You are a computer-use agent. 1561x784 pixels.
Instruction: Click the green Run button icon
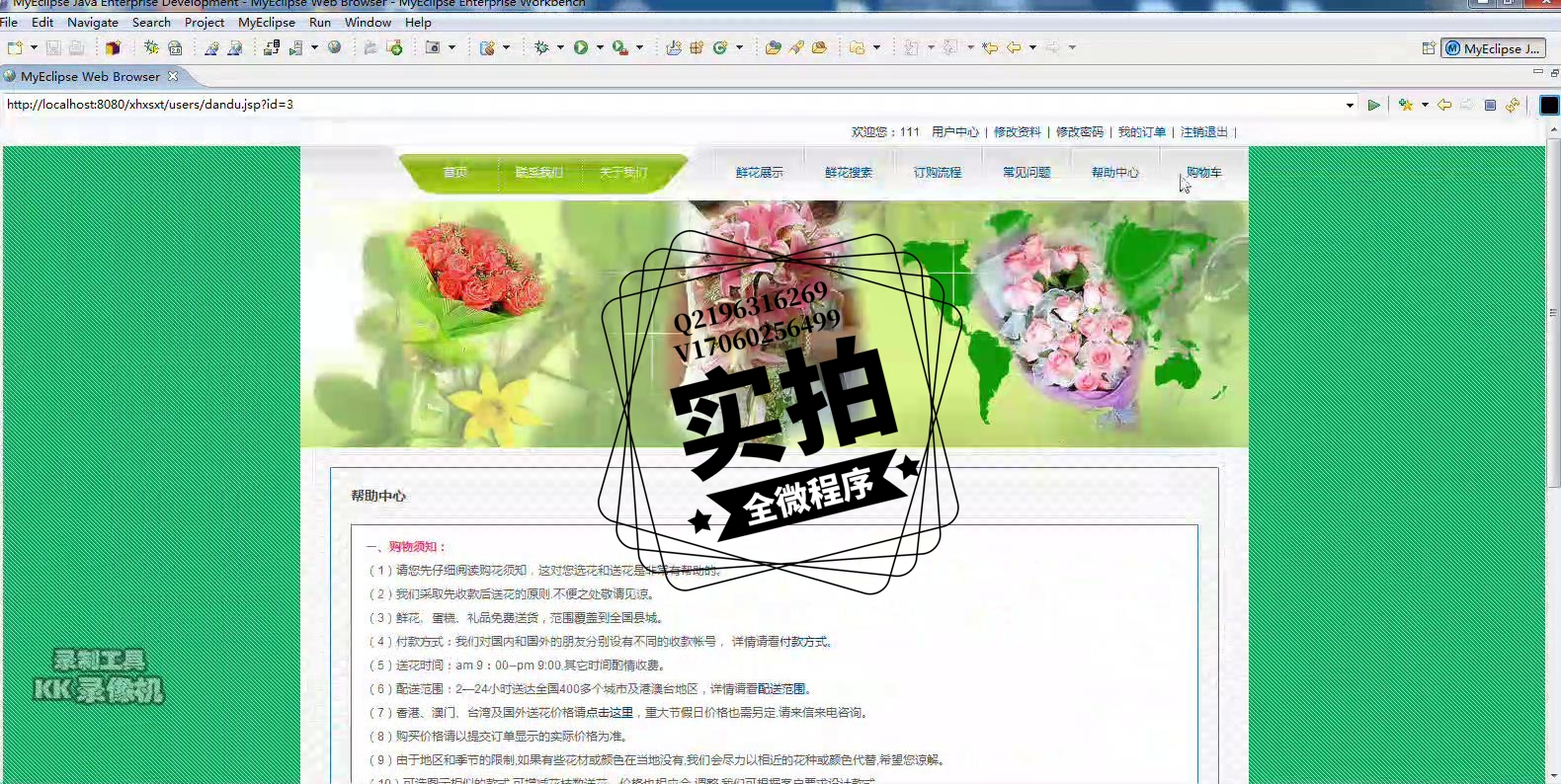coord(581,47)
